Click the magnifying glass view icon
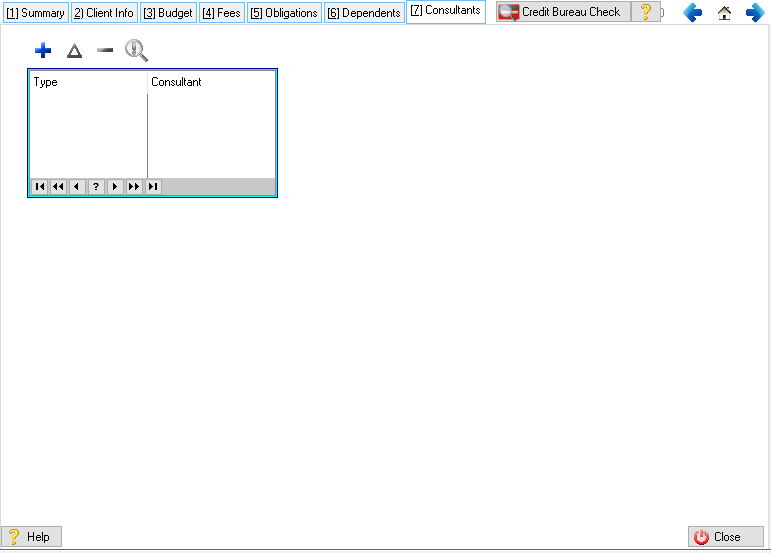Screen dimensions: 771x553 tap(136, 51)
